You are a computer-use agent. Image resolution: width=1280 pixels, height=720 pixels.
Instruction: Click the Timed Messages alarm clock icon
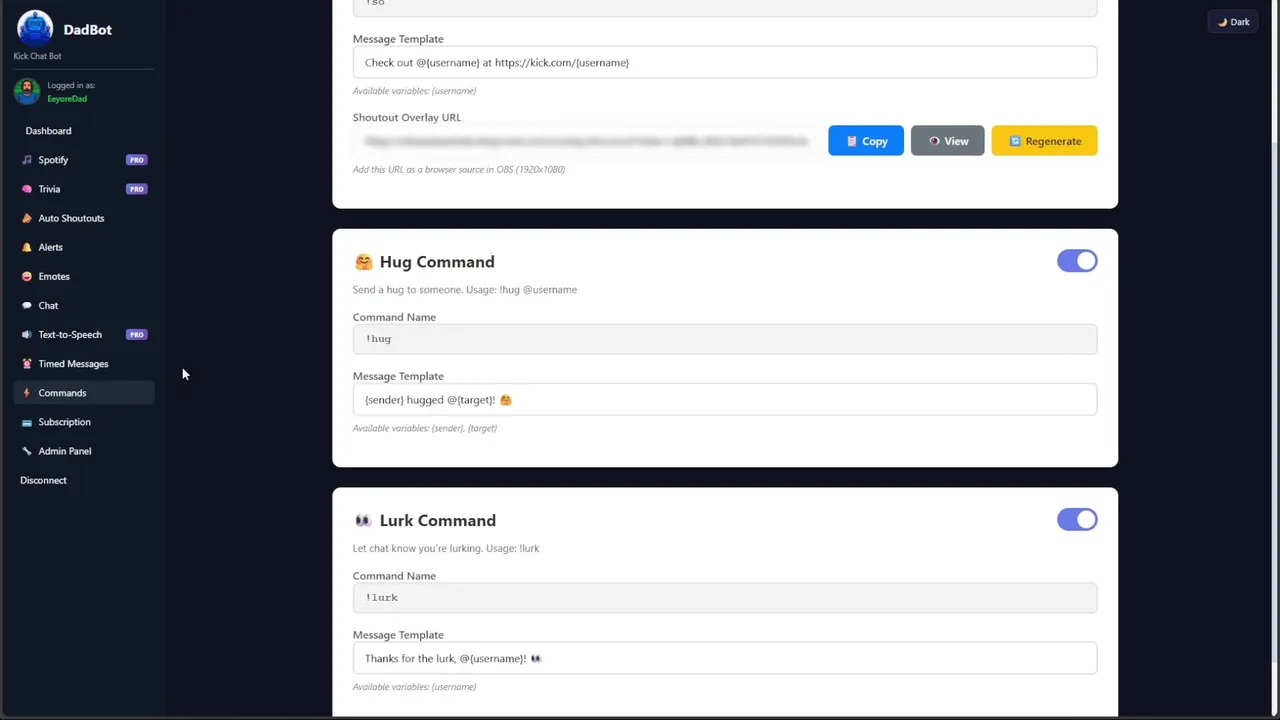[x=27, y=364]
